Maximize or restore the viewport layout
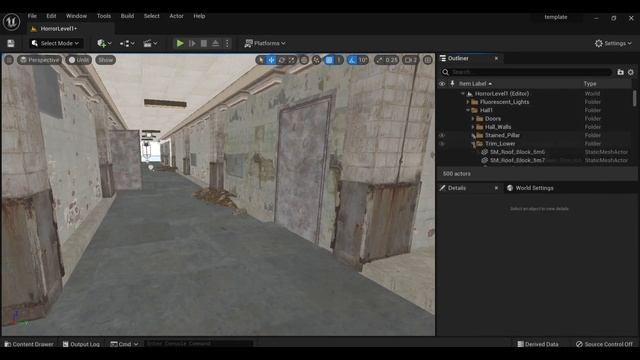The height and width of the screenshot is (360, 640). pos(427,60)
